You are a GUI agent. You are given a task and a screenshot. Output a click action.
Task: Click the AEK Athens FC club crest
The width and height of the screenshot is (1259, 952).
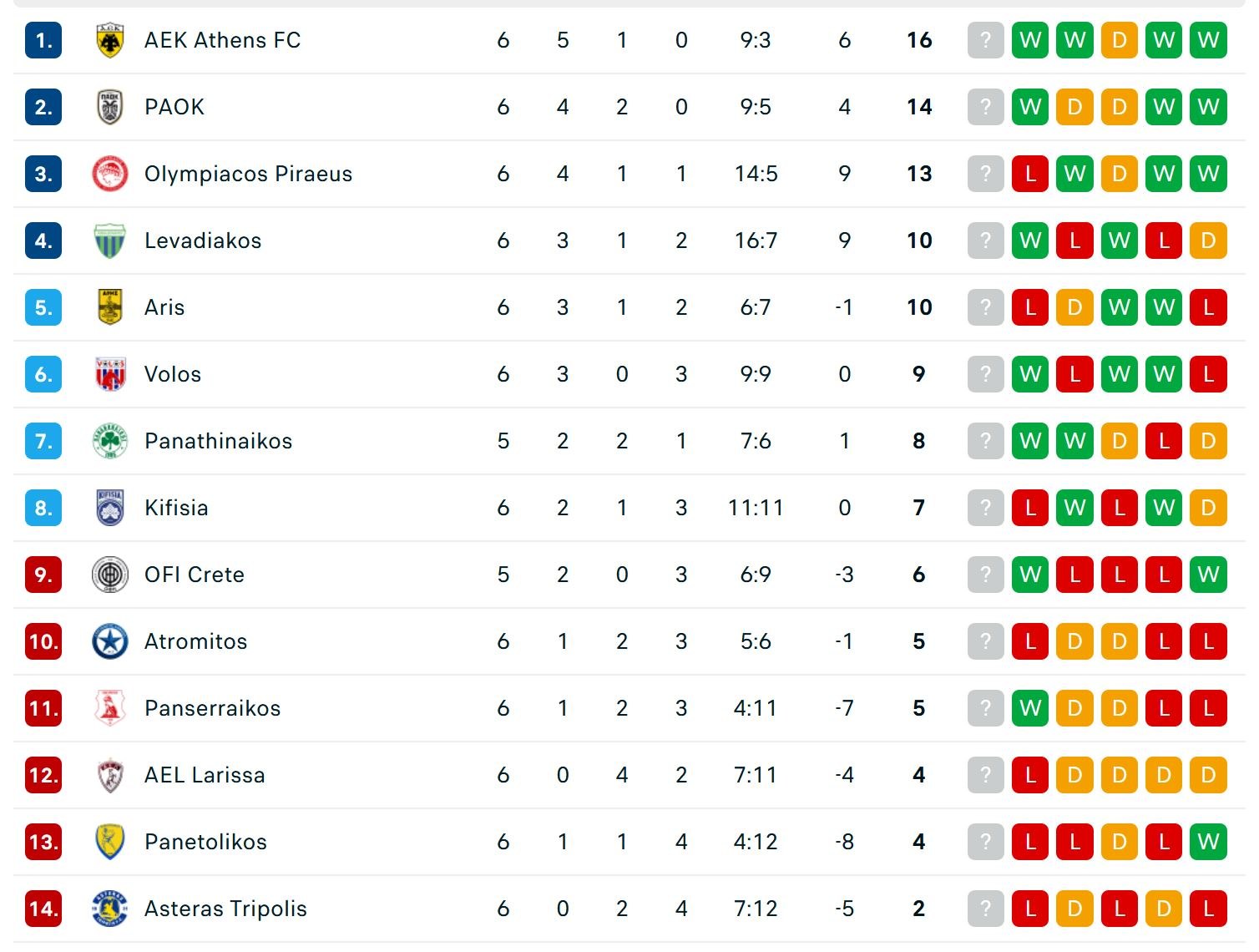coord(109,40)
